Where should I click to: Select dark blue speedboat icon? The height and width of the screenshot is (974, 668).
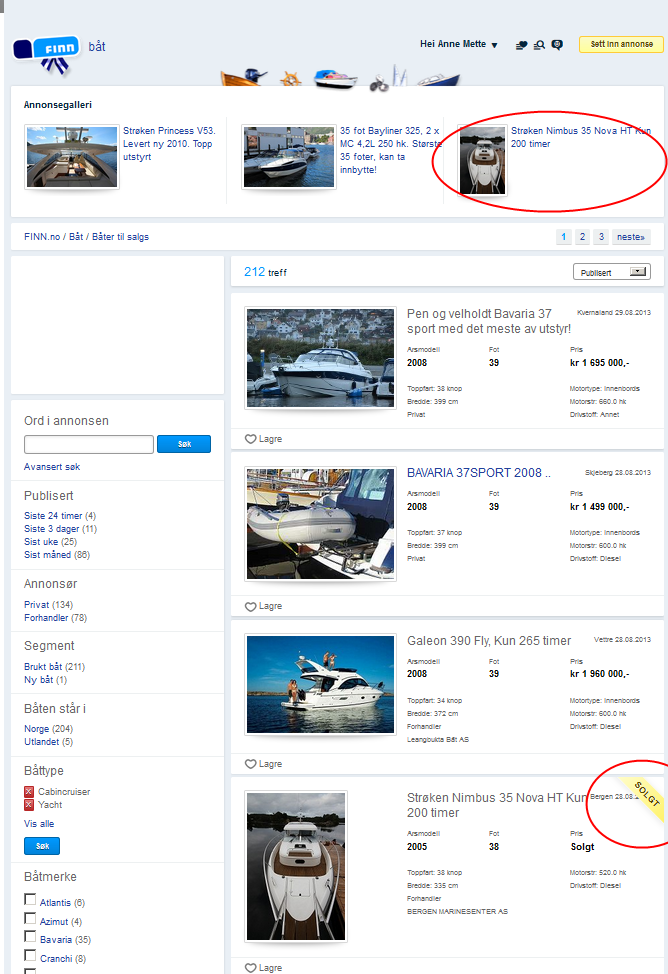439,80
